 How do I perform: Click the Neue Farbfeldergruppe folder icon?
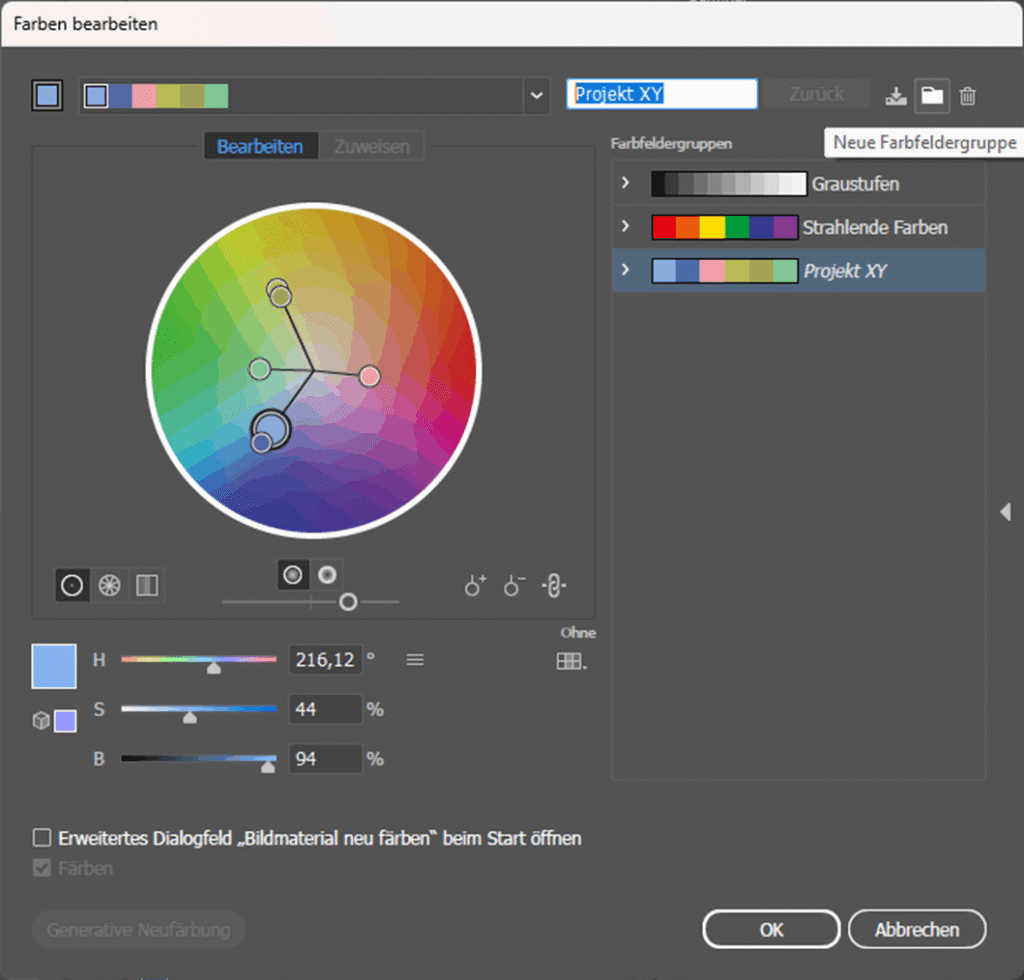click(x=932, y=96)
